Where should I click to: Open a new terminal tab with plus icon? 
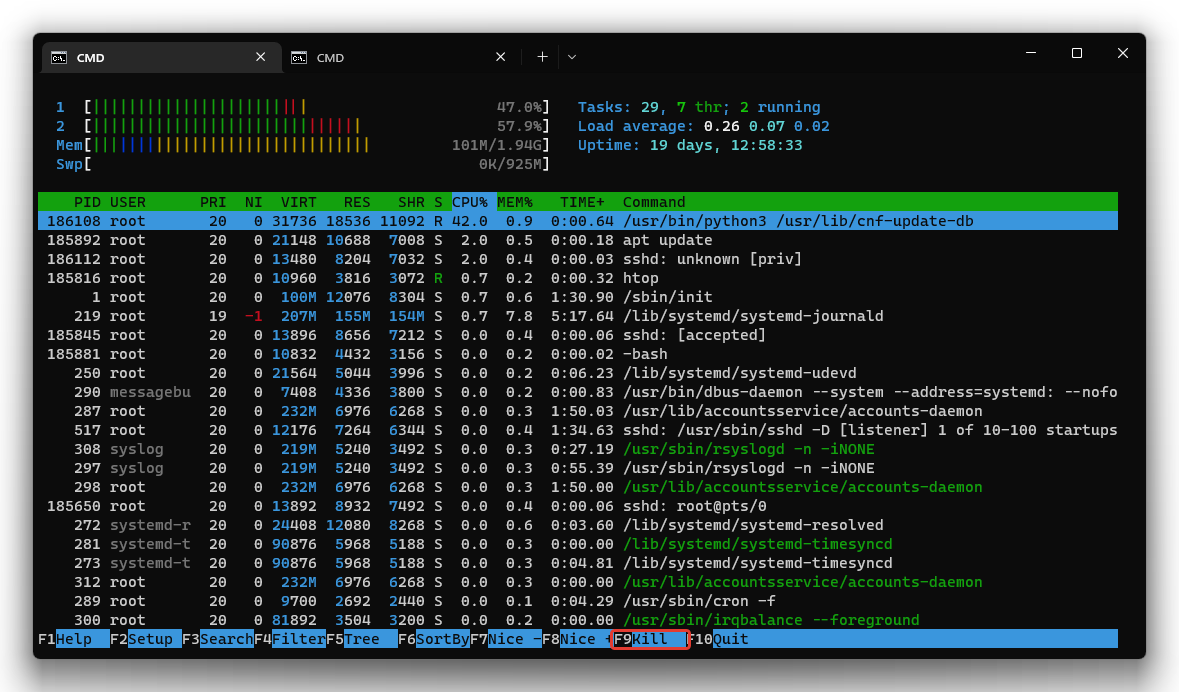point(542,57)
